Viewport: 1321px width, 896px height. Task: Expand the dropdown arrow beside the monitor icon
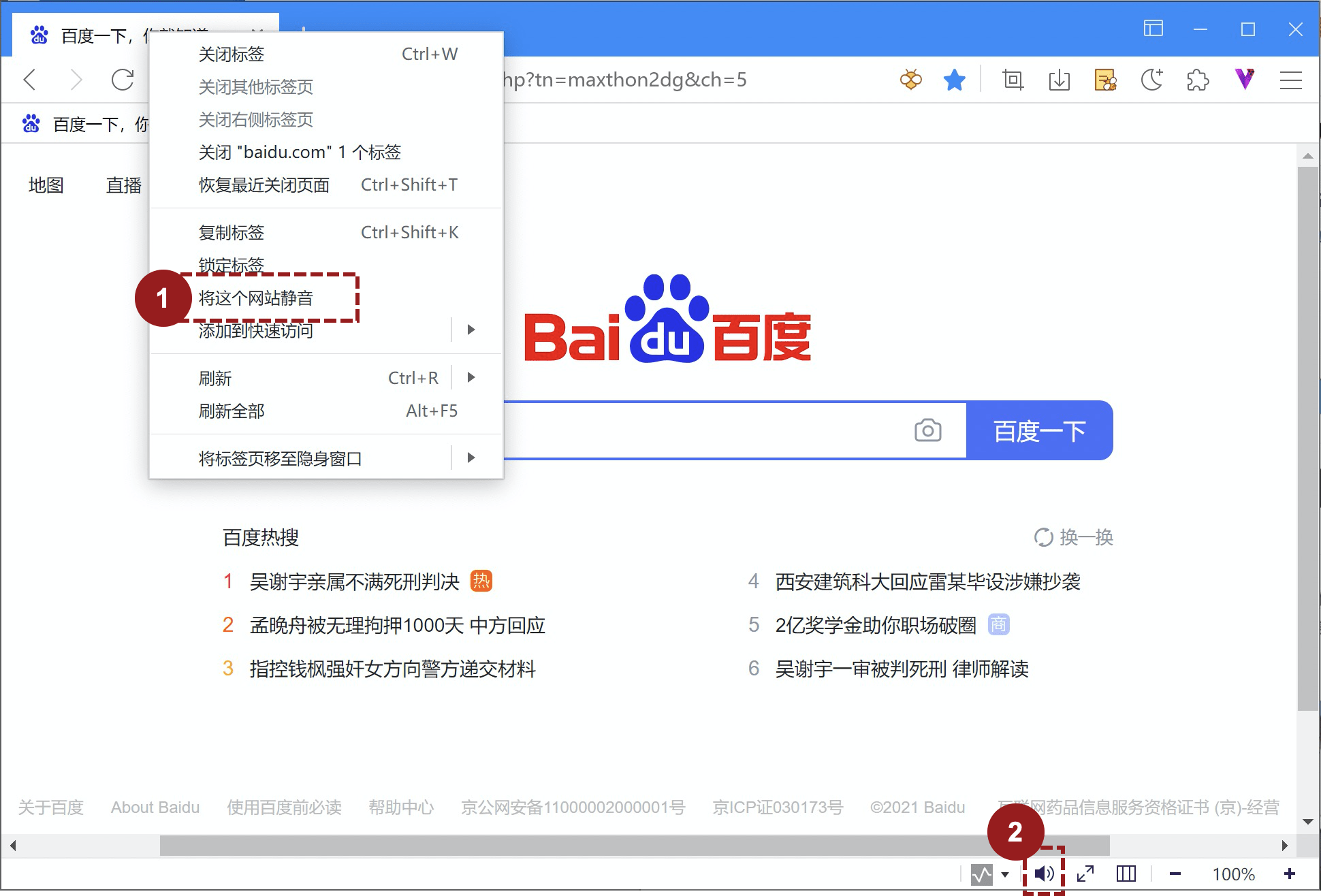point(1005,875)
